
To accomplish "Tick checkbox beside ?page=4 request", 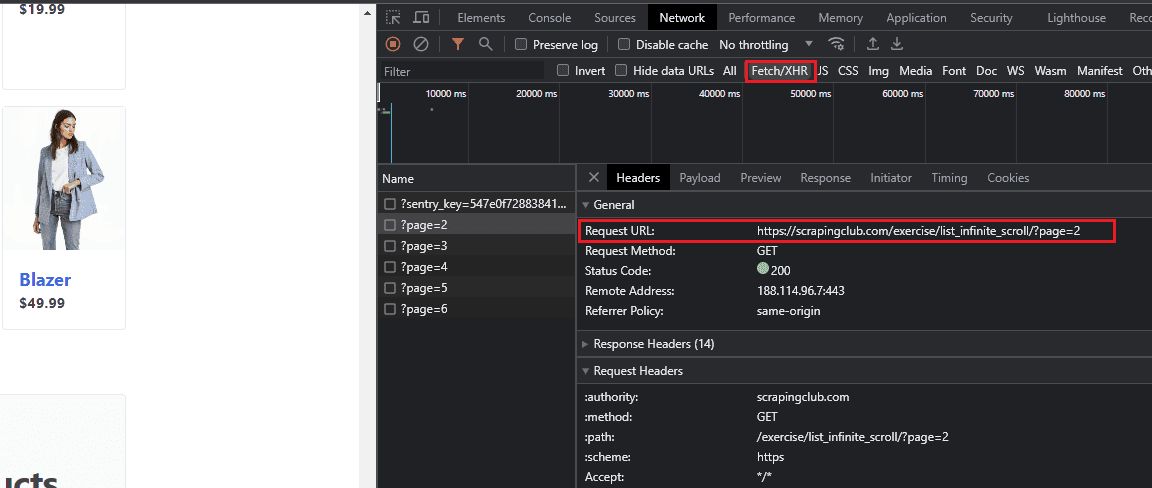I will (x=390, y=267).
